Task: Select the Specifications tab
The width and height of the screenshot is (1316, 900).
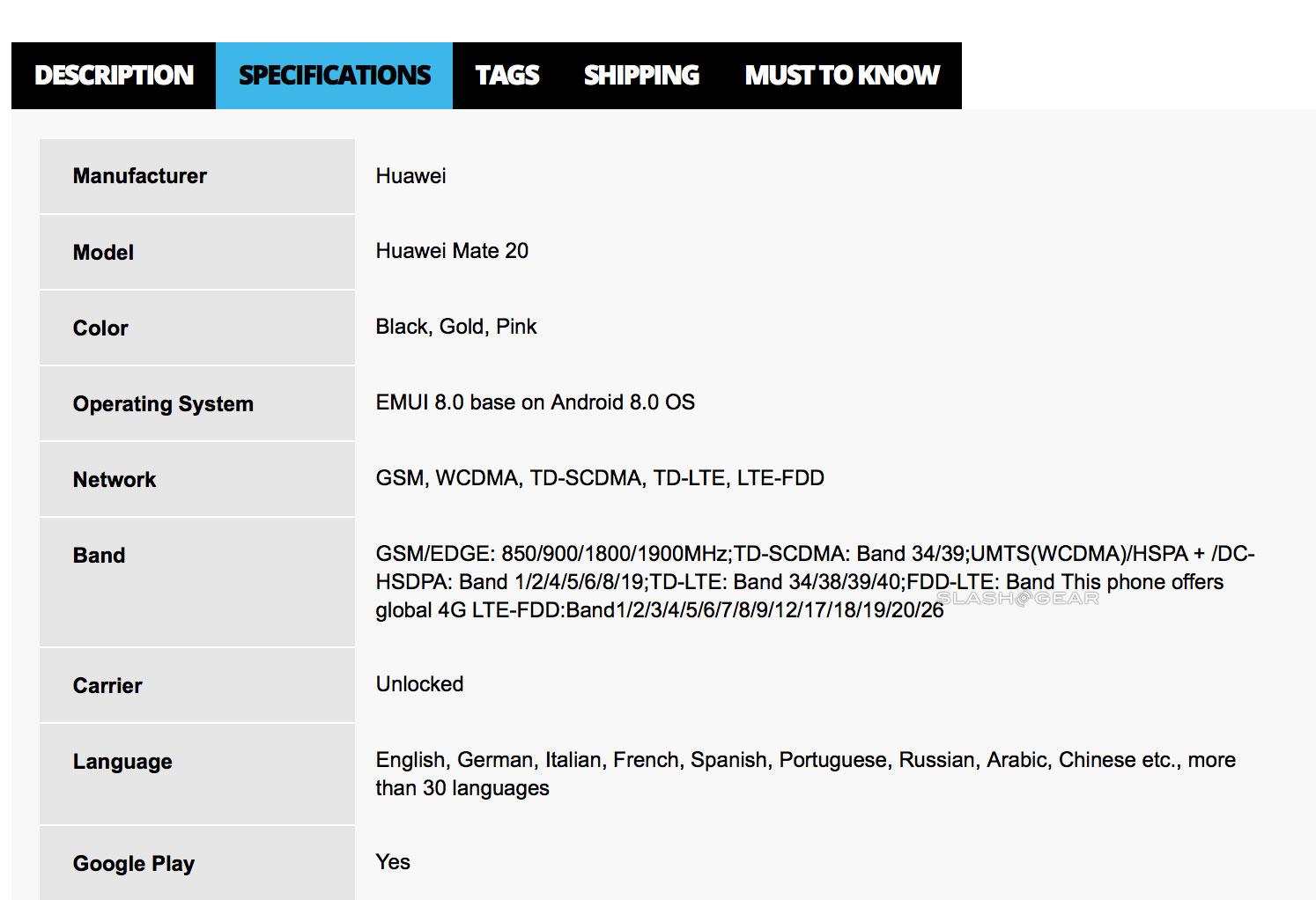Action: pyautogui.click(x=335, y=76)
